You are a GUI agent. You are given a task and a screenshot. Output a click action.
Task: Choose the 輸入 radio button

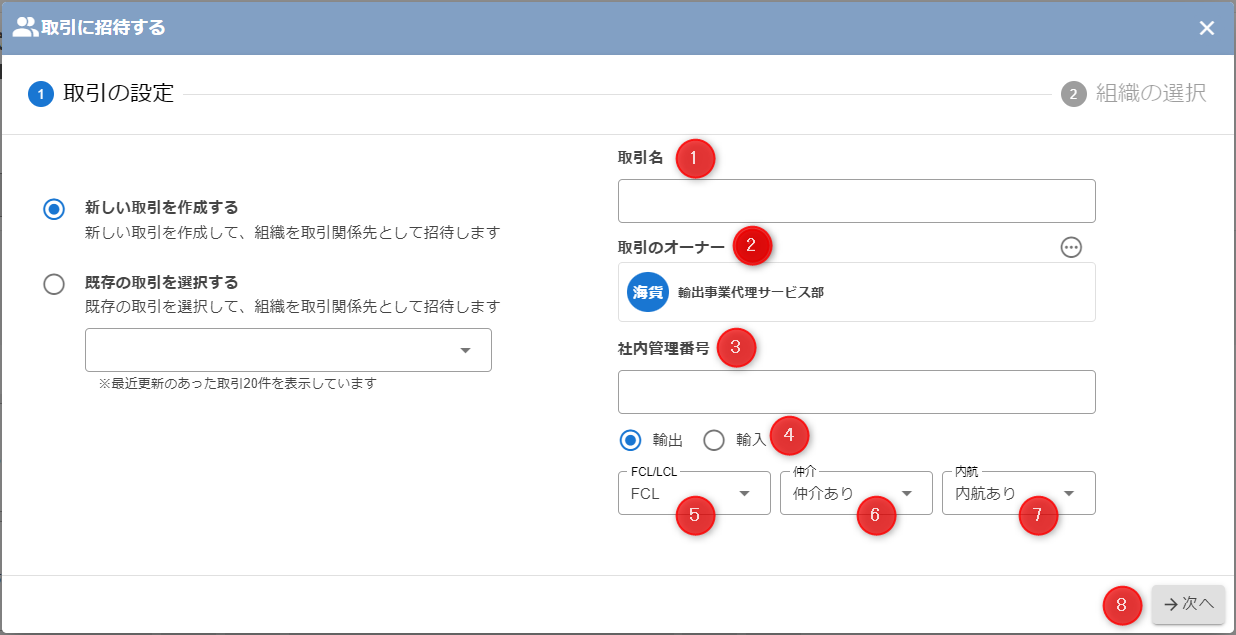click(714, 440)
